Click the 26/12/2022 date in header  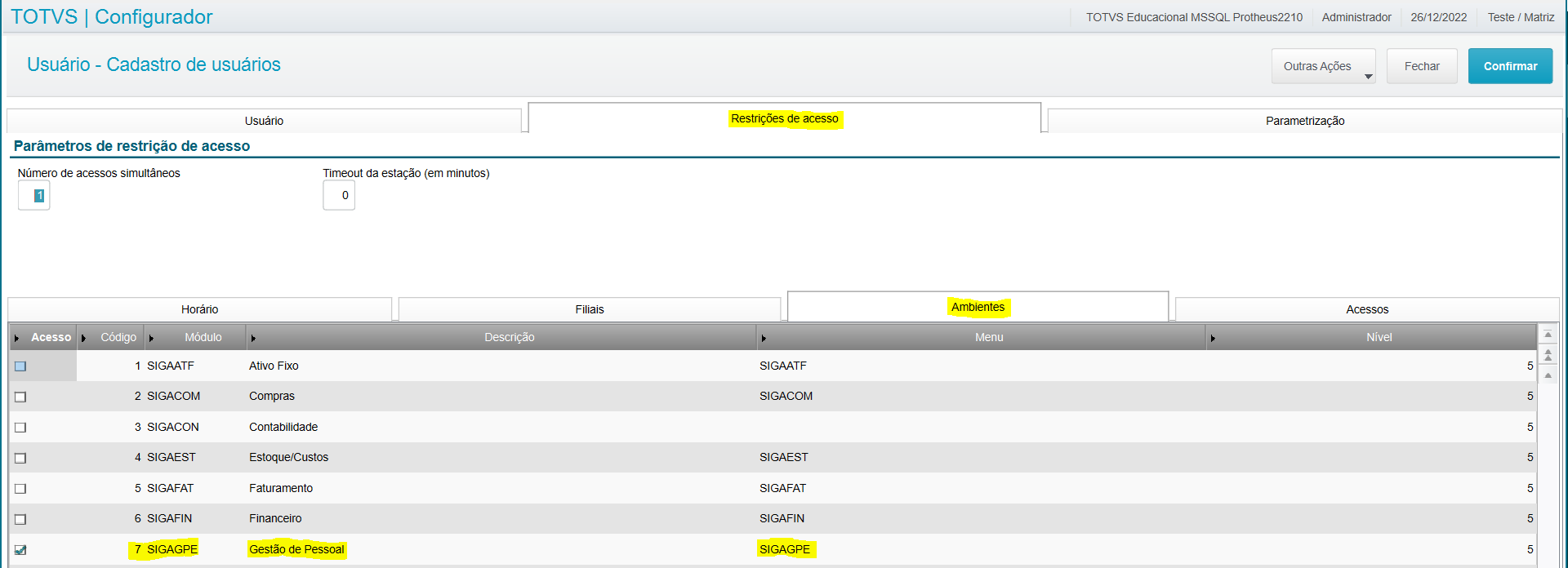tap(1438, 17)
